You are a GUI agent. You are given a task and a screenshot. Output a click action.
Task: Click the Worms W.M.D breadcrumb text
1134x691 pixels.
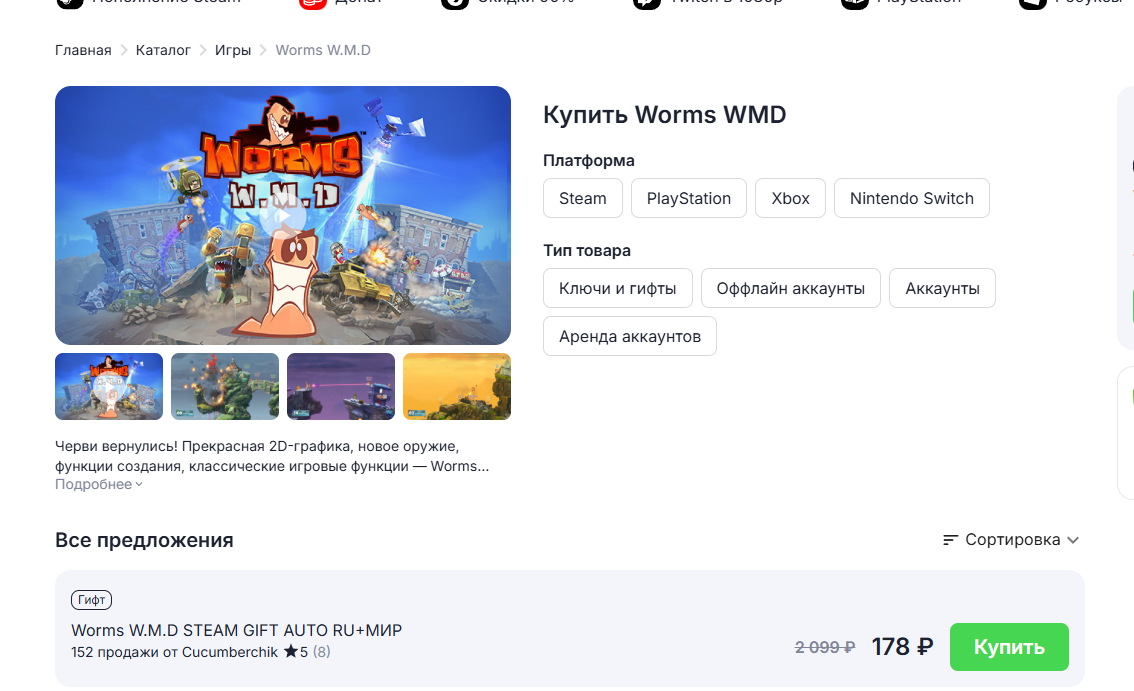coord(323,50)
